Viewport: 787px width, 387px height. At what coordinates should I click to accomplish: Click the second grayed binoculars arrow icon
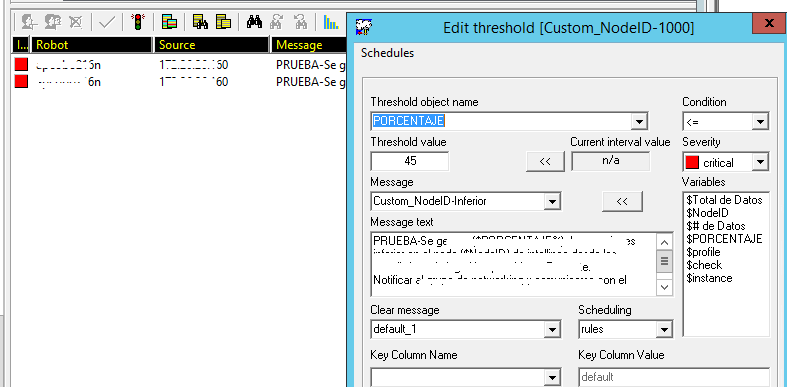pyautogui.click(x=300, y=22)
